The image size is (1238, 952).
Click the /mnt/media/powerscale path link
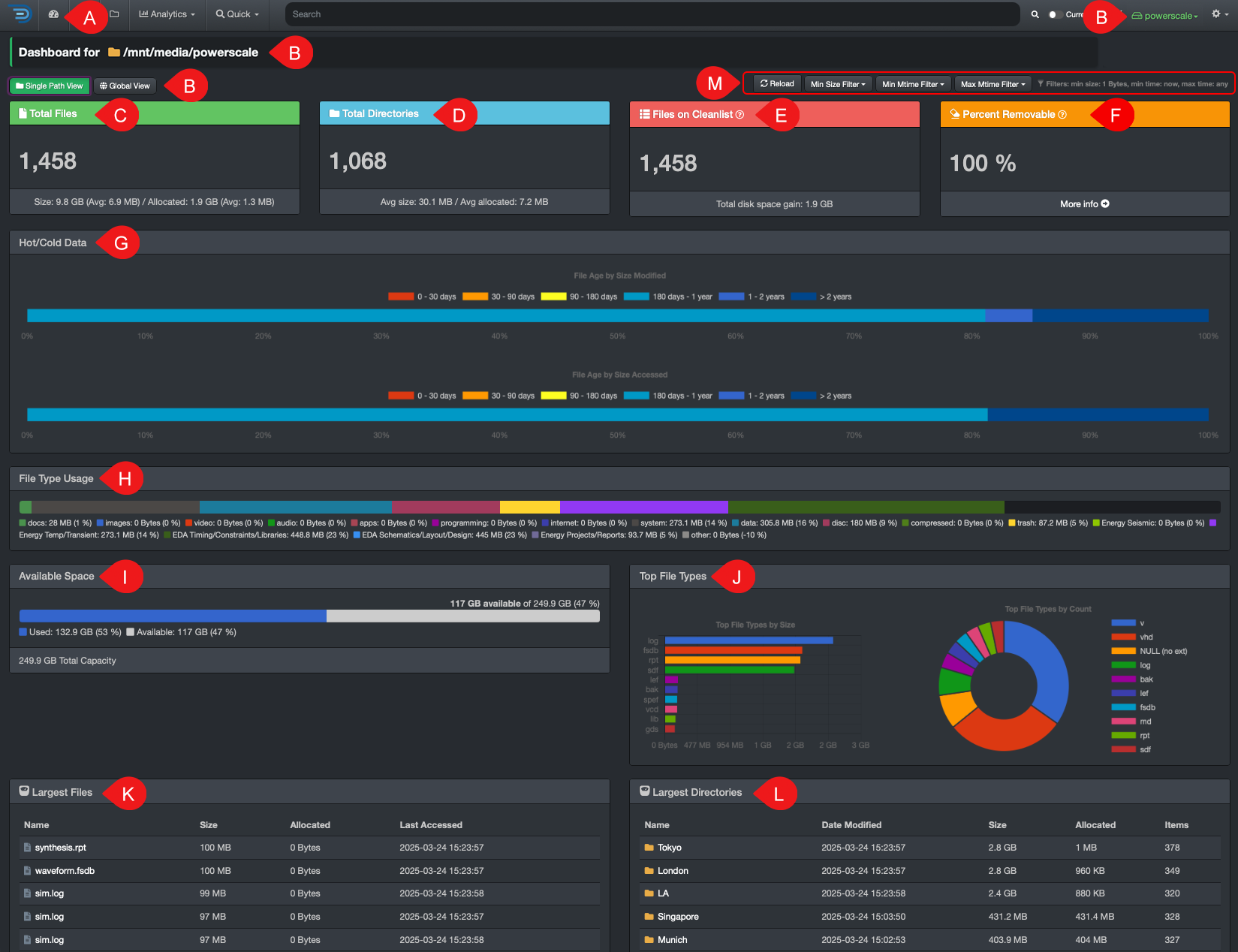coord(191,53)
